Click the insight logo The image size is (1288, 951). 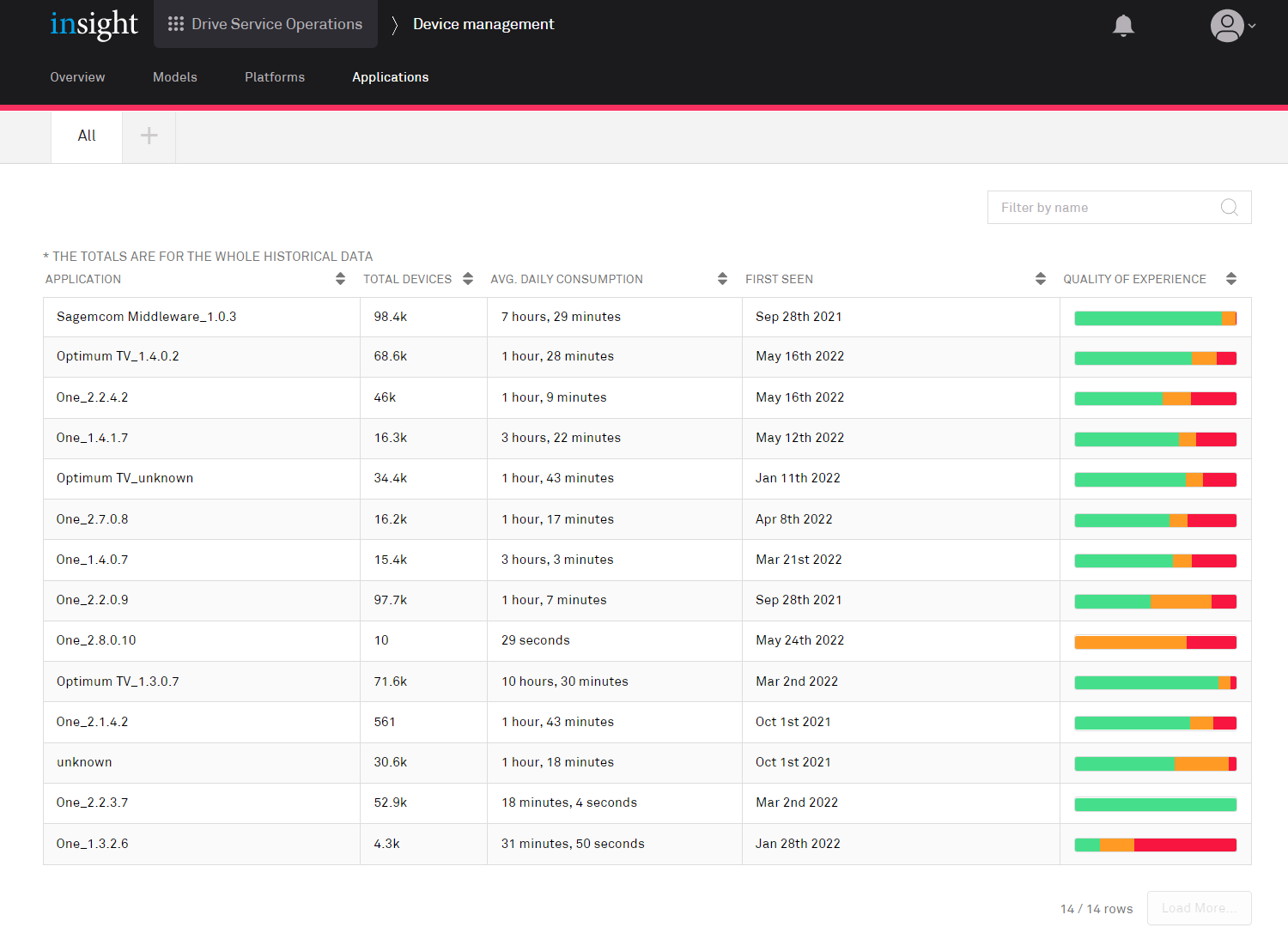pyautogui.click(x=94, y=25)
